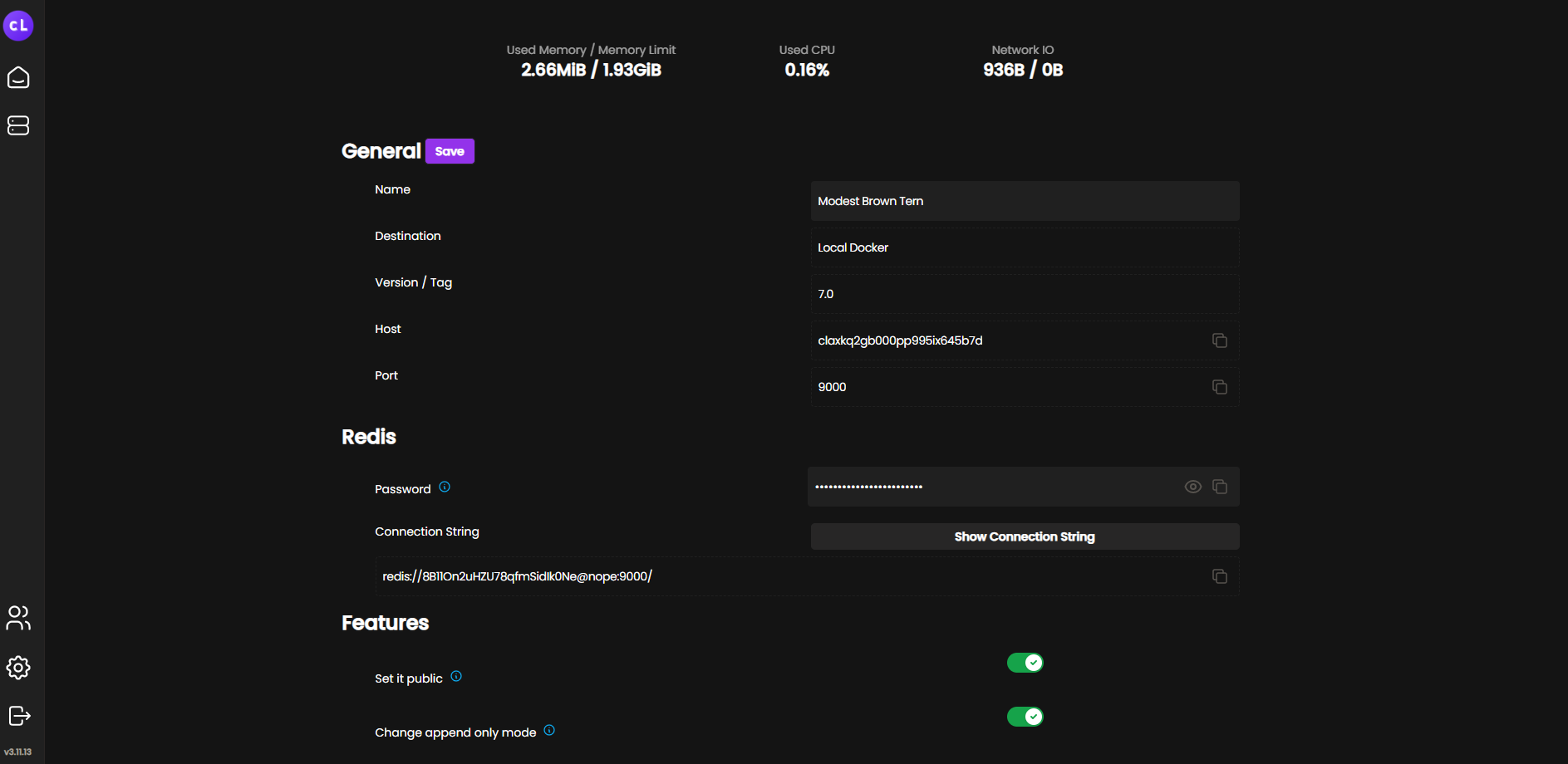Click the Version / Tag field
The image size is (1568, 764).
tap(1024, 293)
